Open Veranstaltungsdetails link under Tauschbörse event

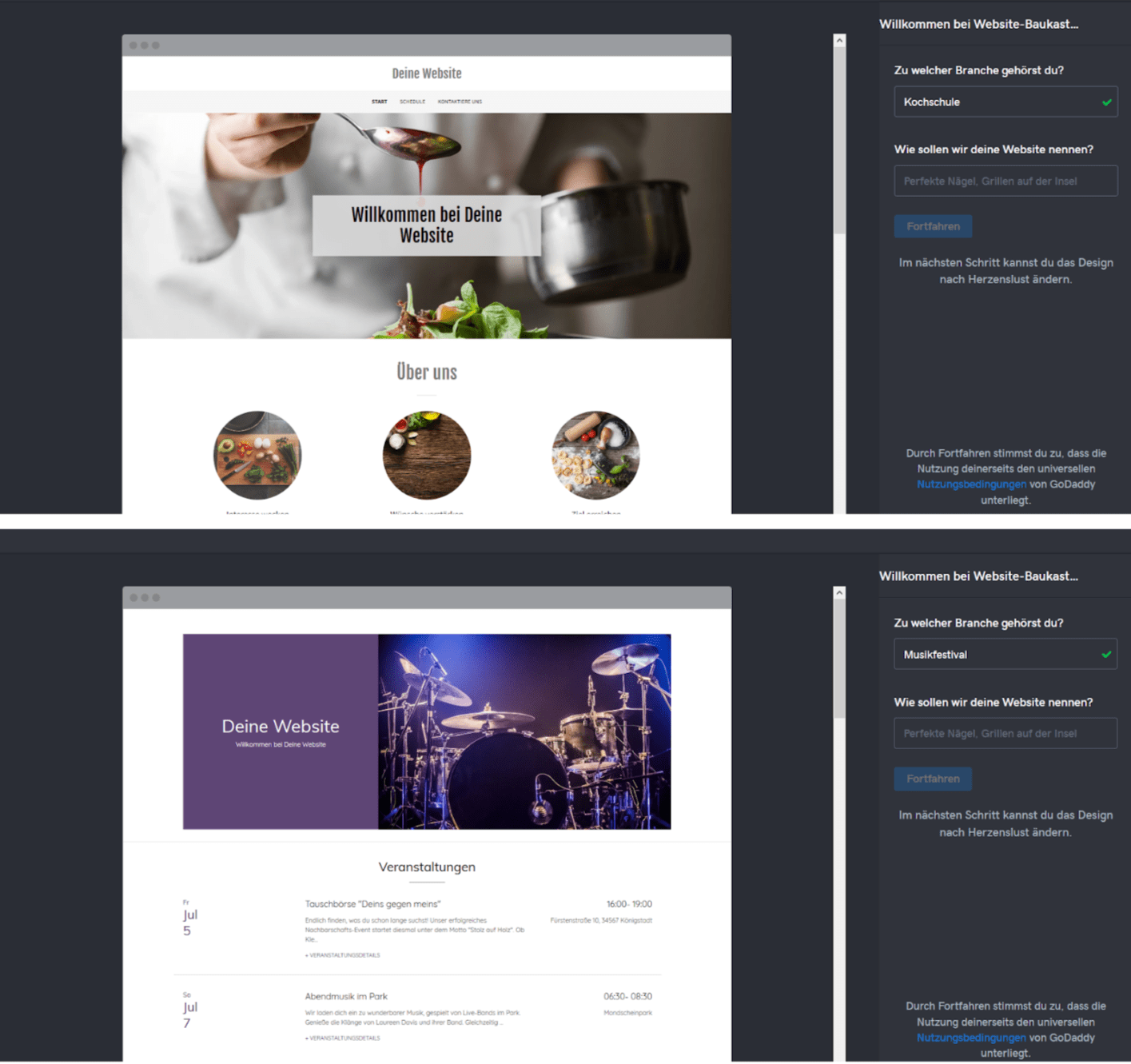(343, 955)
